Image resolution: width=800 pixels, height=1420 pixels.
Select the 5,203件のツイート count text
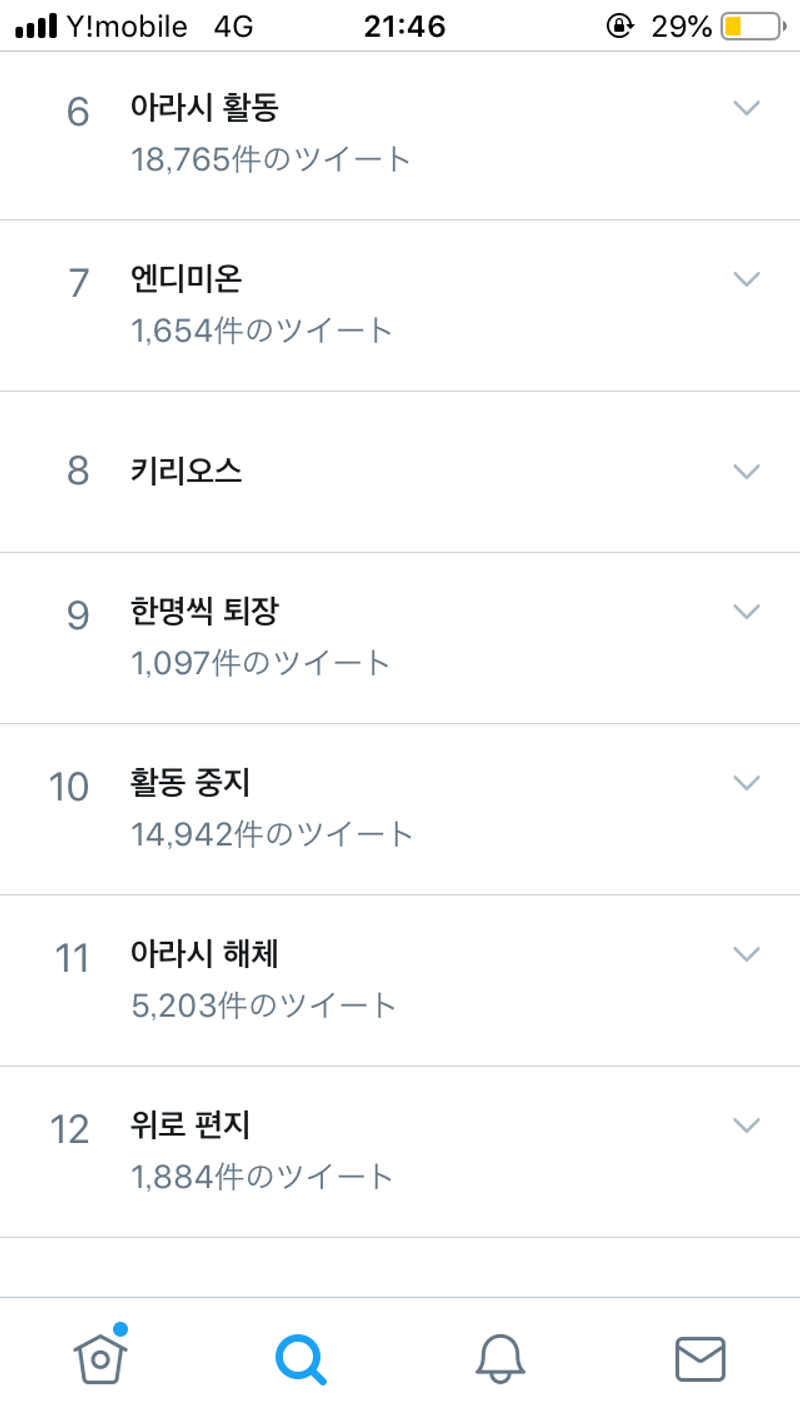(264, 1005)
